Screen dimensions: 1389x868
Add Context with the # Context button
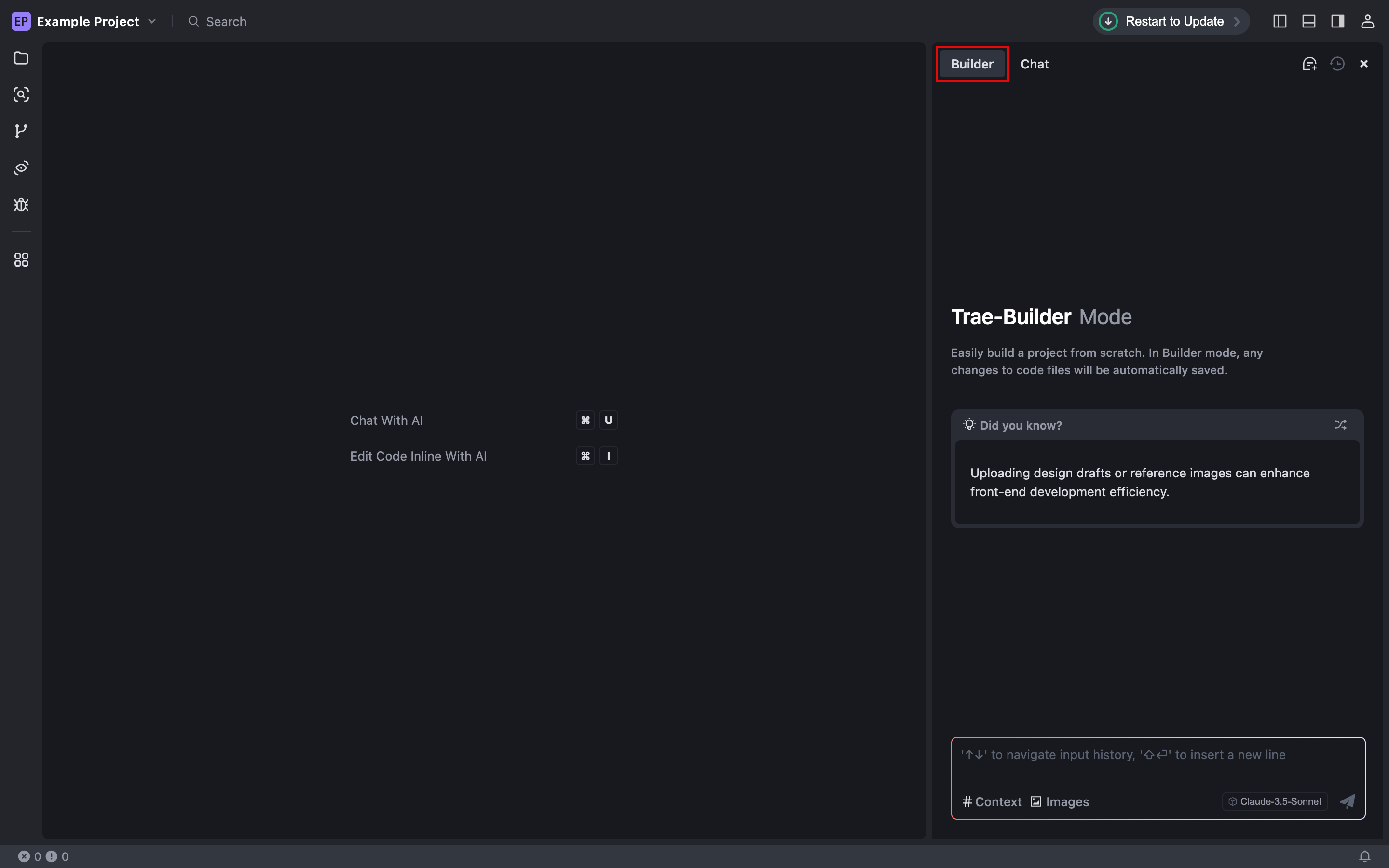tap(992, 801)
